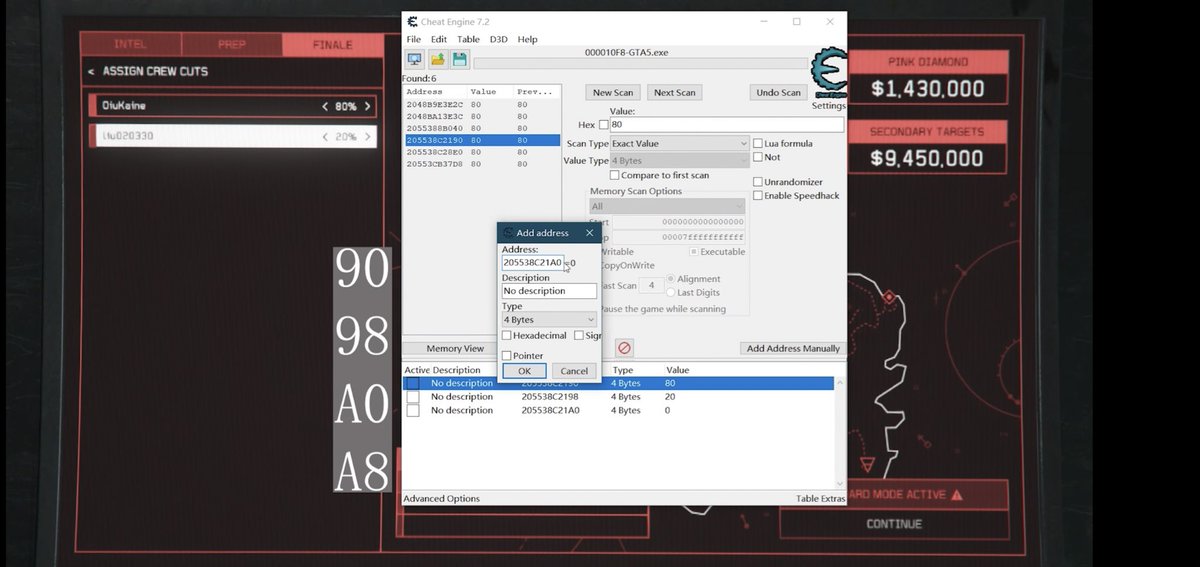This screenshot has width=1200, height=567.
Task: Toggle the Hex checkbox
Action: (603, 125)
